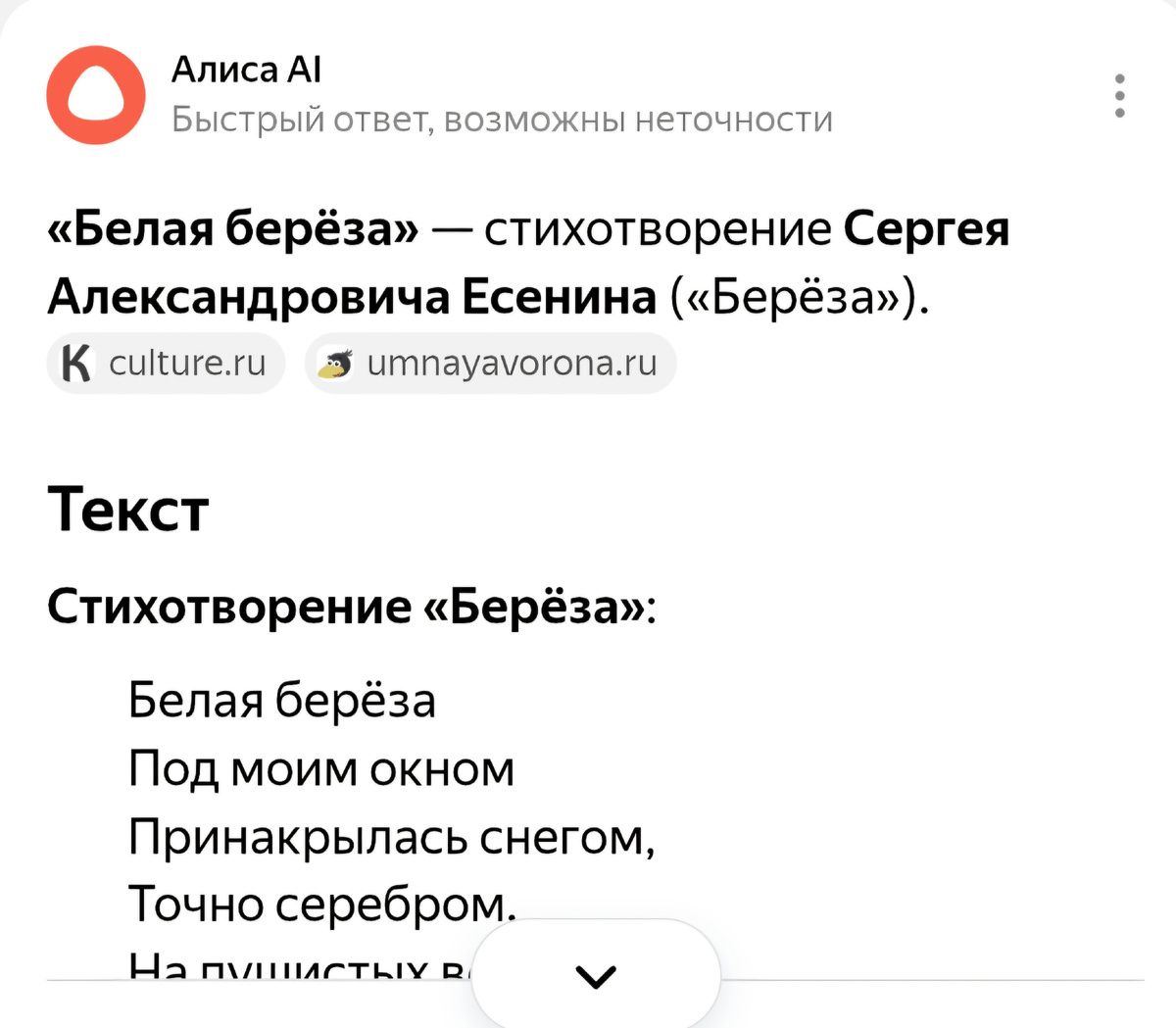Click the «Текст» section heading
Screen dimensions: 1176x1028
click(x=128, y=509)
